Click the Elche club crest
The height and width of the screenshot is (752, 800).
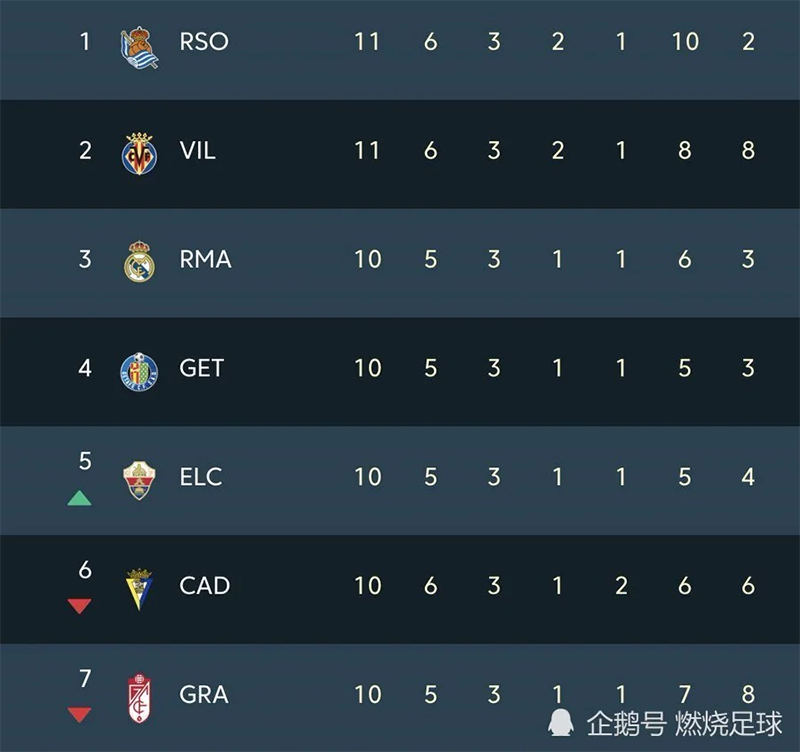point(139,480)
